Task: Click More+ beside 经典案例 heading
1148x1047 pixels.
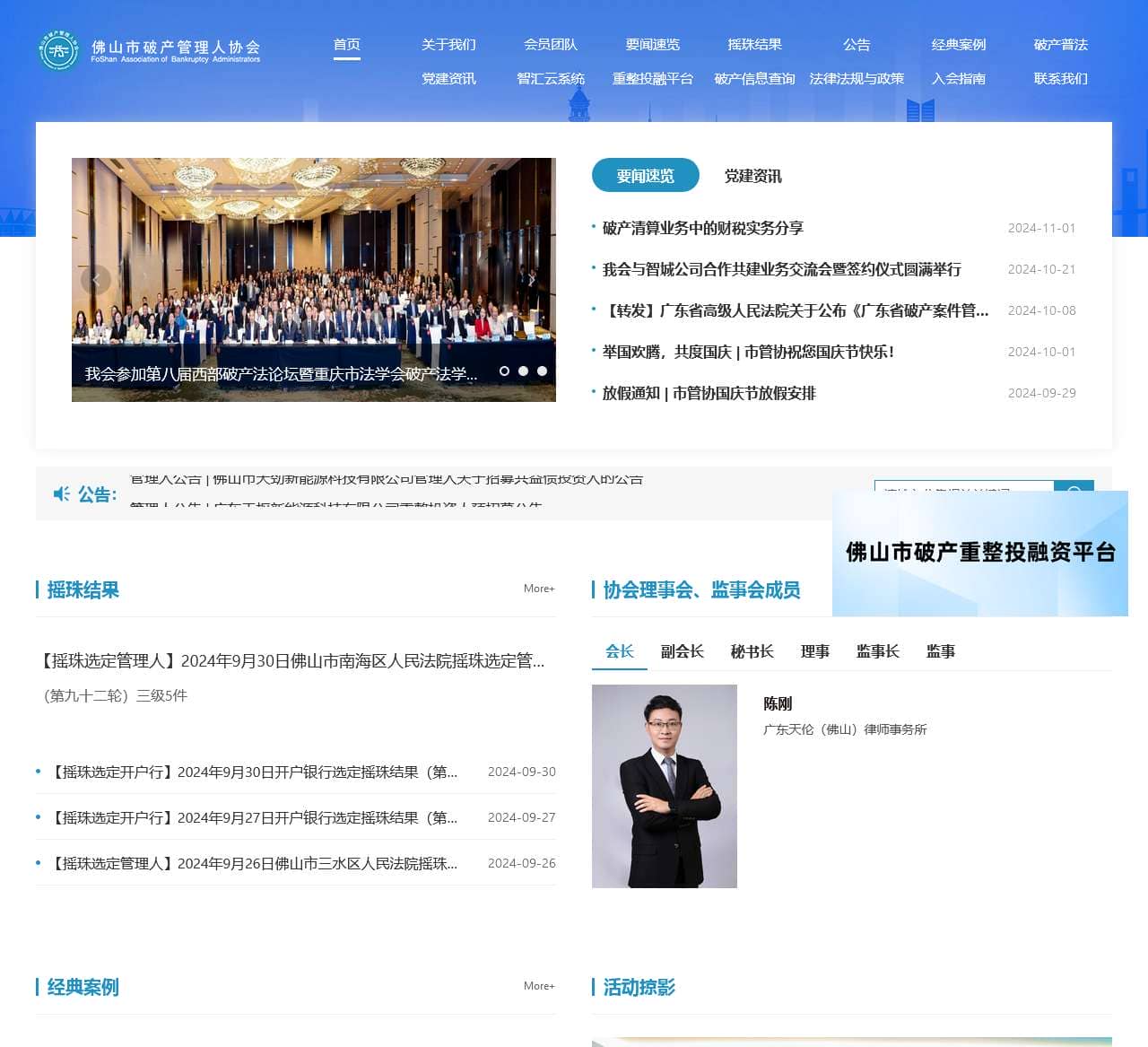Action: point(539,986)
